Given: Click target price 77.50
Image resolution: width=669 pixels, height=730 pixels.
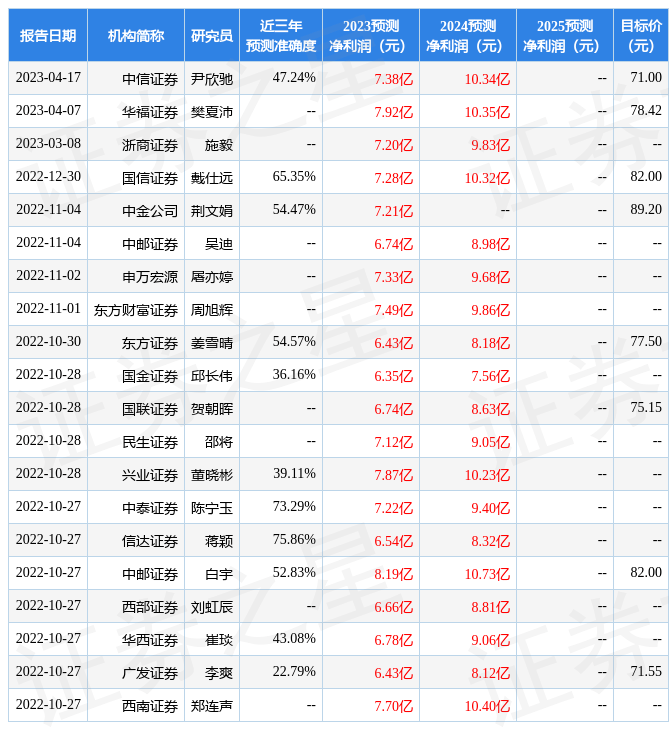Looking at the screenshot, I should point(646,342).
